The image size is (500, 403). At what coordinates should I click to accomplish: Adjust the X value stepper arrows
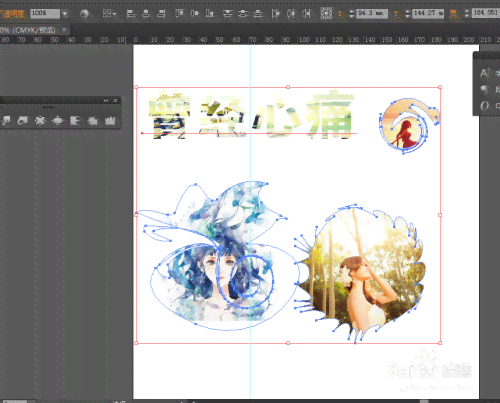(x=352, y=14)
